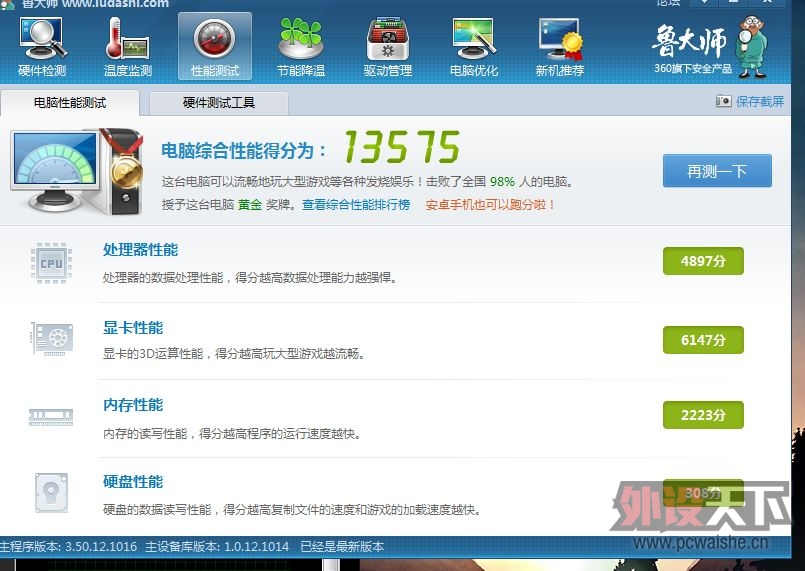Click the 主程序版本 3.50.12.1016 text
The height and width of the screenshot is (571, 805).
point(68,546)
